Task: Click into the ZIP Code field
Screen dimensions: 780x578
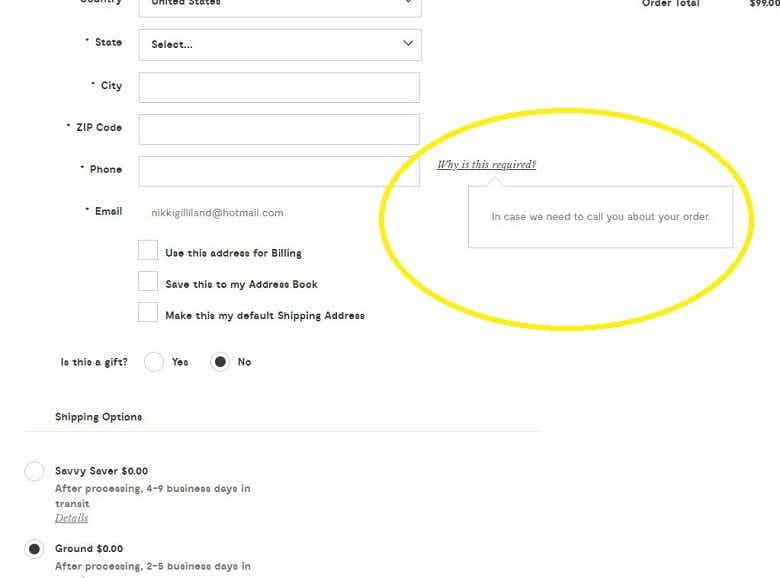Action: [x=279, y=129]
